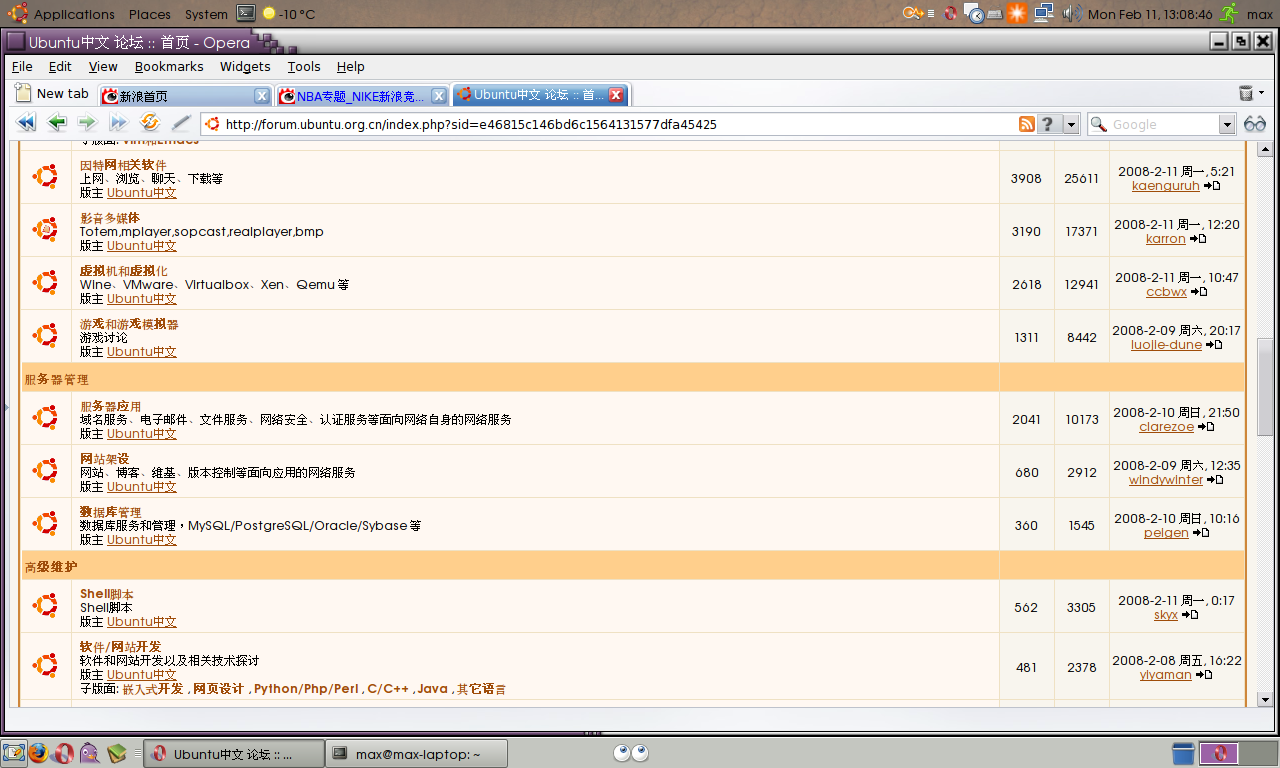
Task: Click the Google search field
Action: coord(1162,124)
